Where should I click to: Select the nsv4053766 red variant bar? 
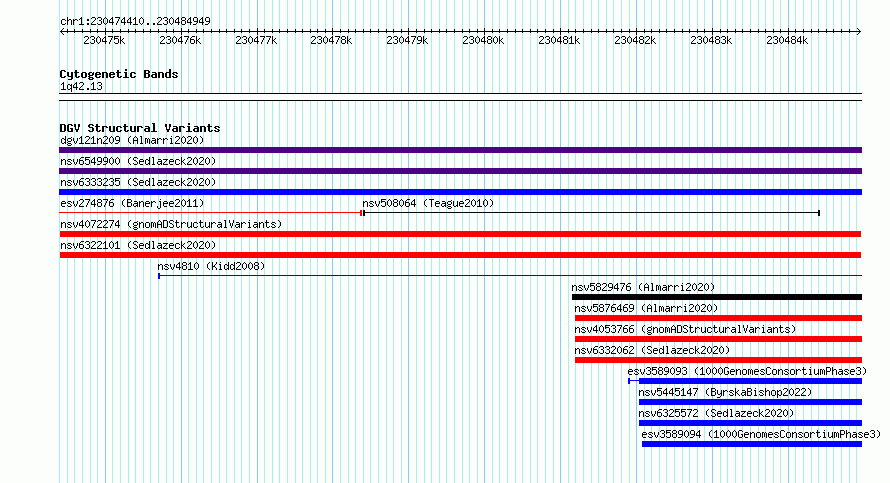click(719, 339)
